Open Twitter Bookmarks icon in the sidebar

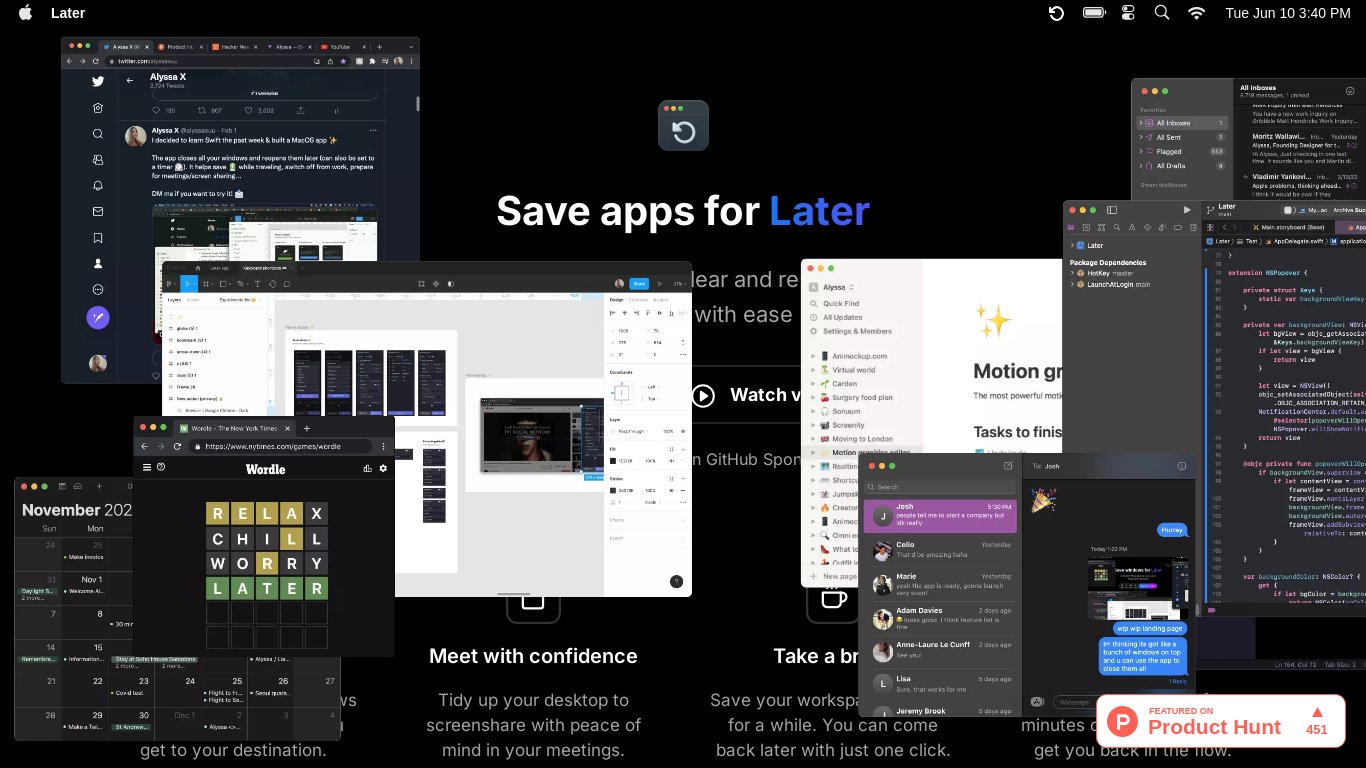point(98,238)
